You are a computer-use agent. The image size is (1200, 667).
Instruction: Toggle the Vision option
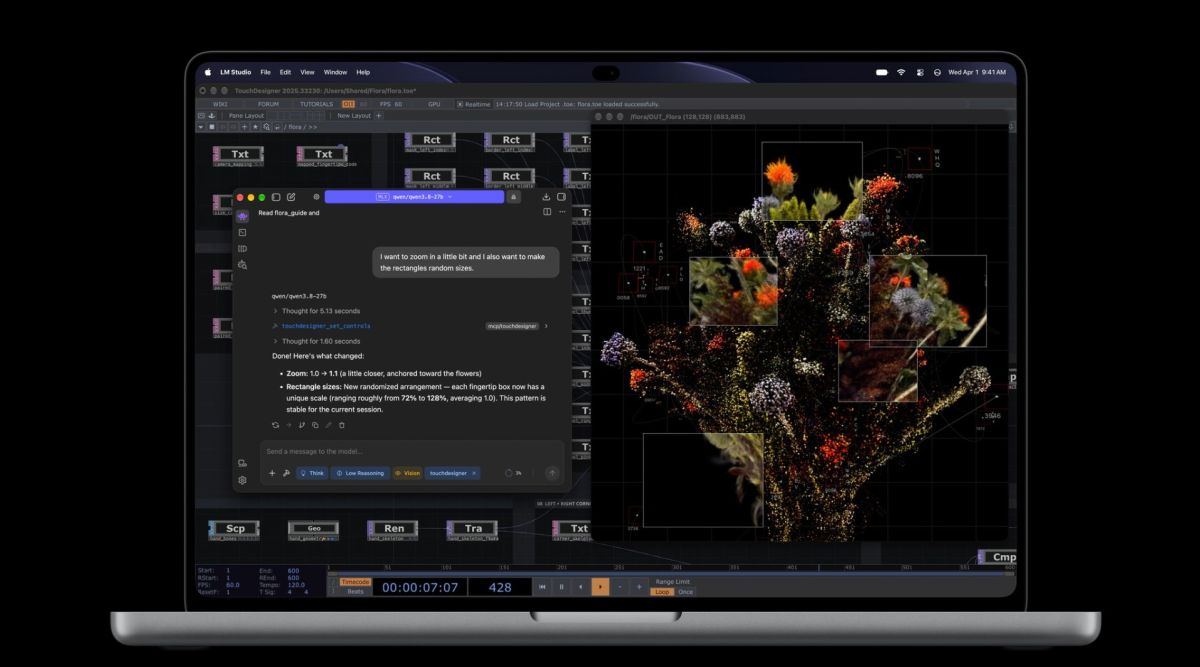tap(407, 473)
